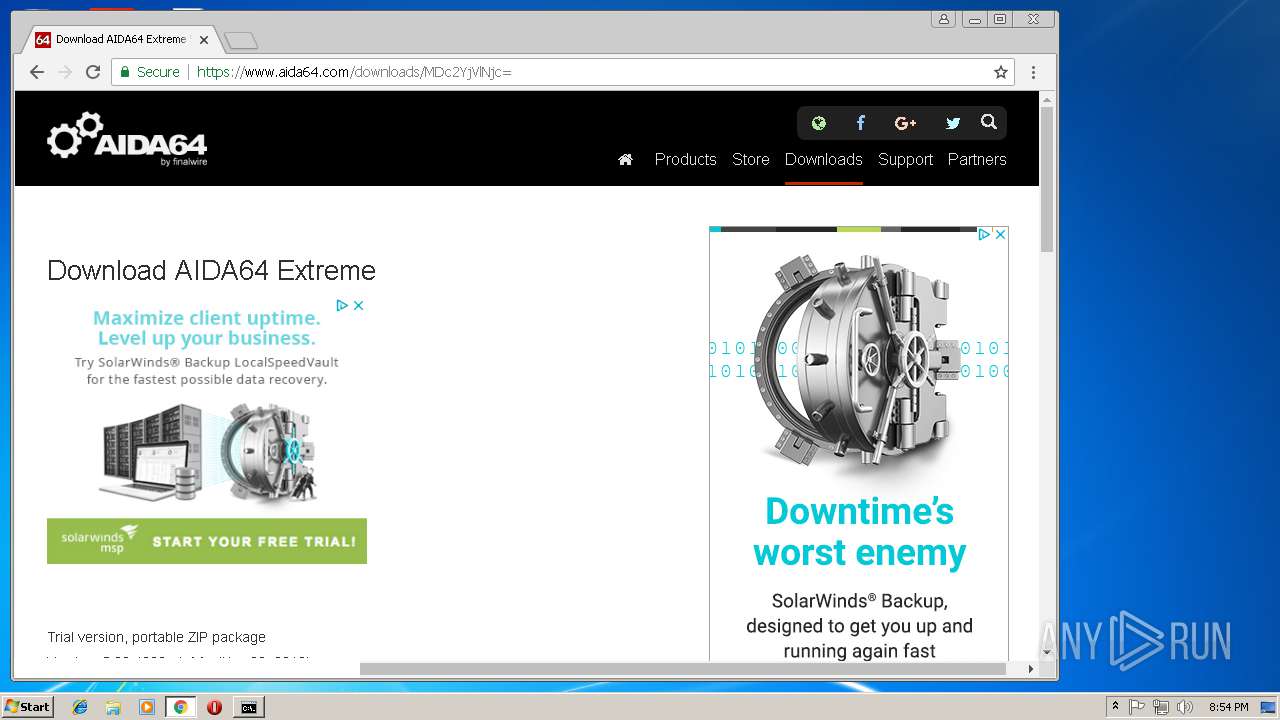Open Internet Explorer from taskbar
The image size is (1280, 720).
click(80, 707)
